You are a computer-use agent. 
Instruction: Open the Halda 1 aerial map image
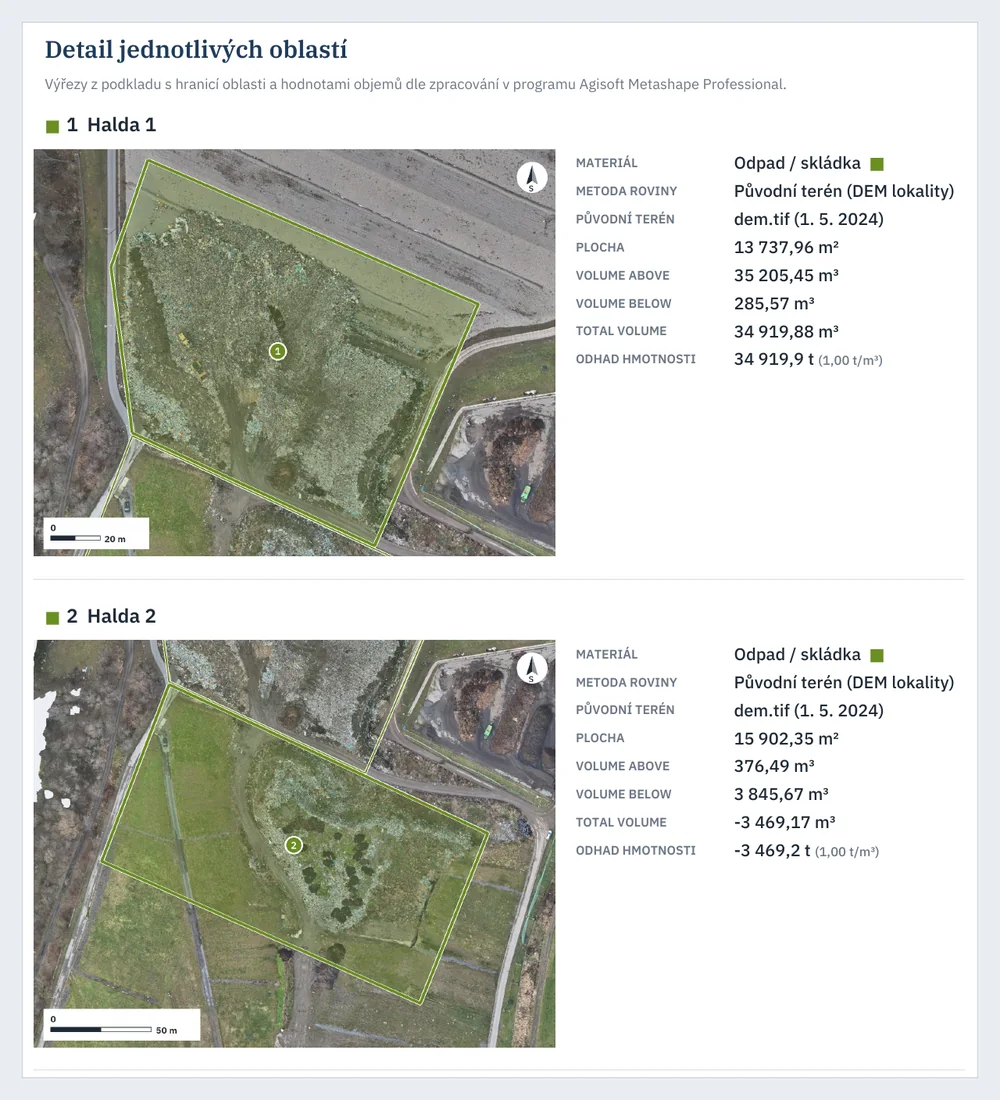[x=294, y=352]
